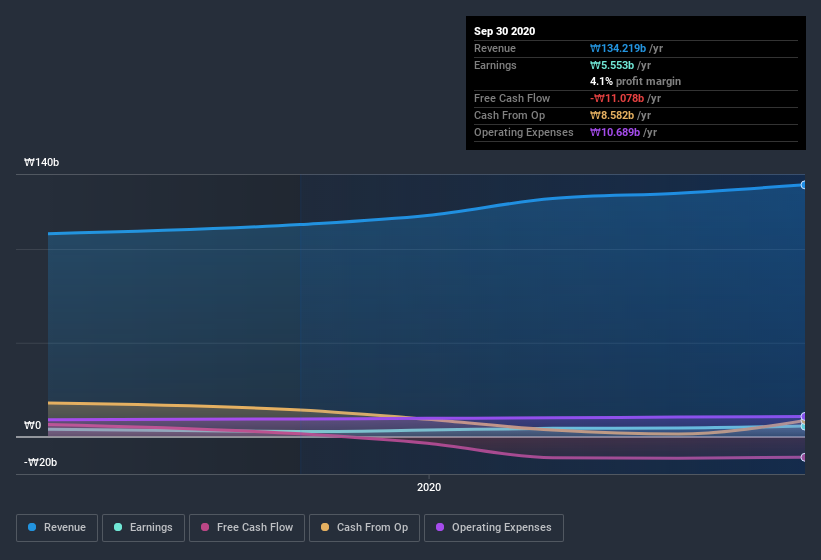The height and width of the screenshot is (560, 821).
Task: Click the Cash From Op tooltip label
Action: point(509,115)
